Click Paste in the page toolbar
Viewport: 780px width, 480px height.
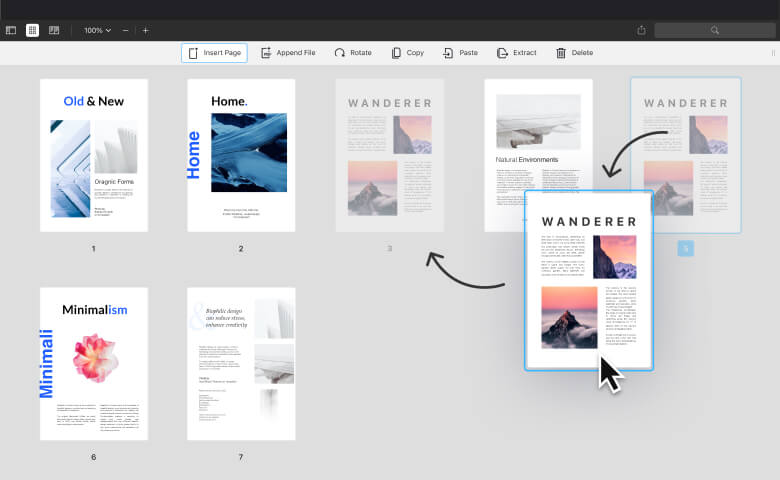[461, 53]
